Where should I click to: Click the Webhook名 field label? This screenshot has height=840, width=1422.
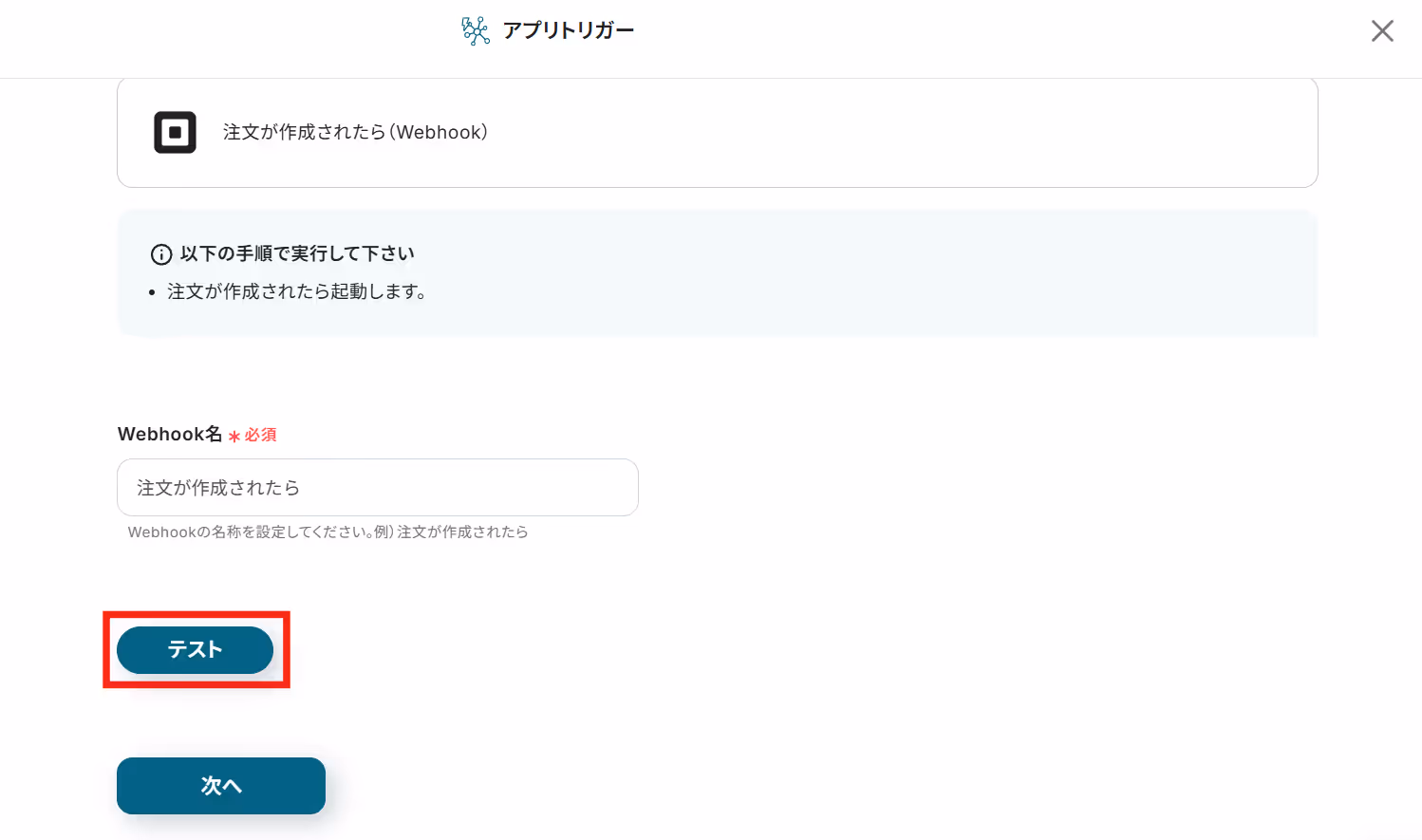point(170,434)
